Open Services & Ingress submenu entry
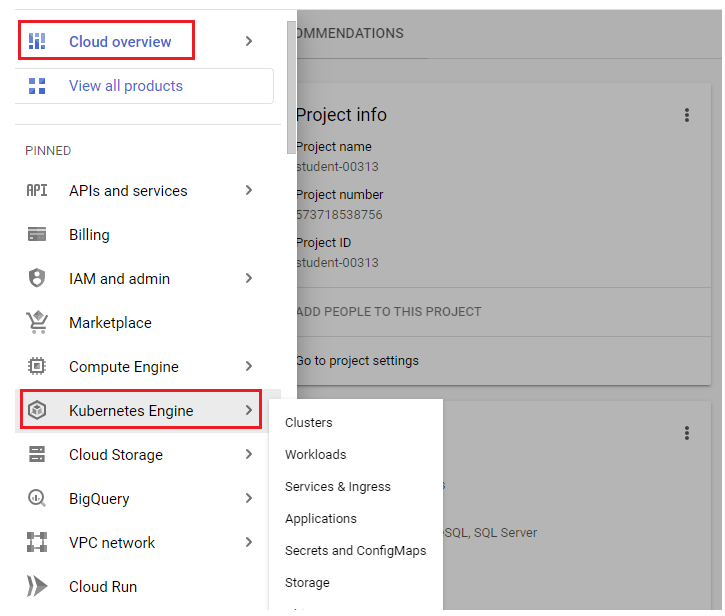 click(x=338, y=487)
